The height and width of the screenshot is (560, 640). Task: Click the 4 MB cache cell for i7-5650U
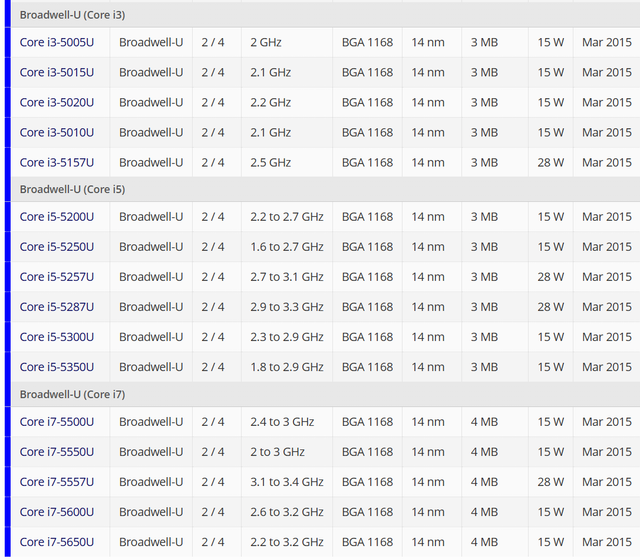click(x=495, y=542)
